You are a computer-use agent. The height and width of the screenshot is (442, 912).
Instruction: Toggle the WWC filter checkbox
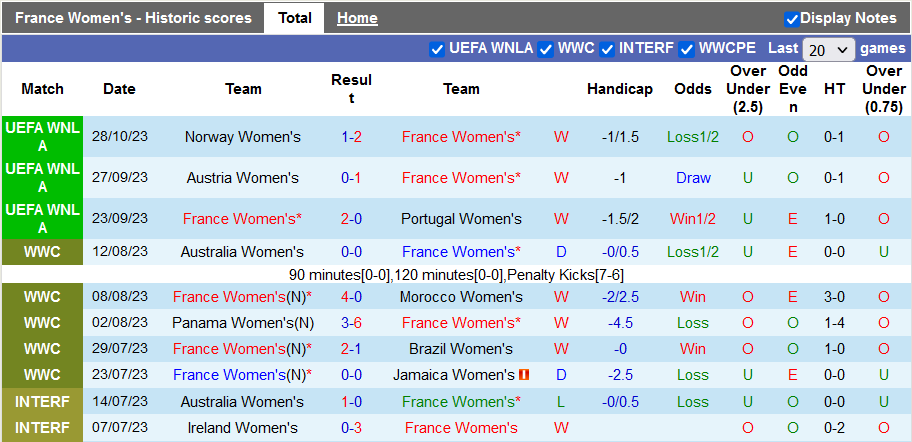point(546,48)
